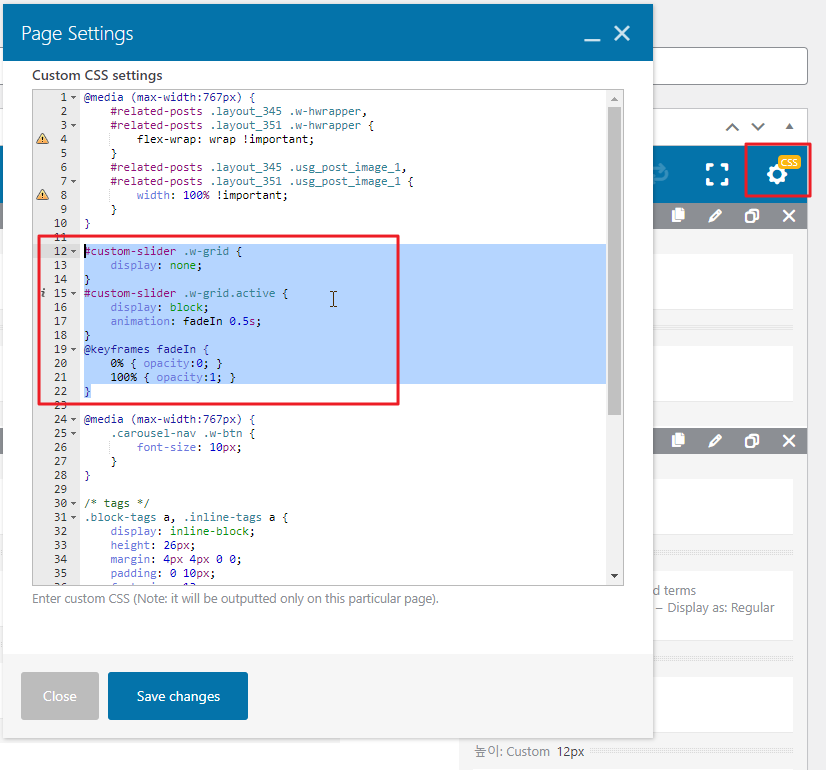Image resolution: width=826 pixels, height=770 pixels.
Task: Click the Close button
Action: coord(60,696)
